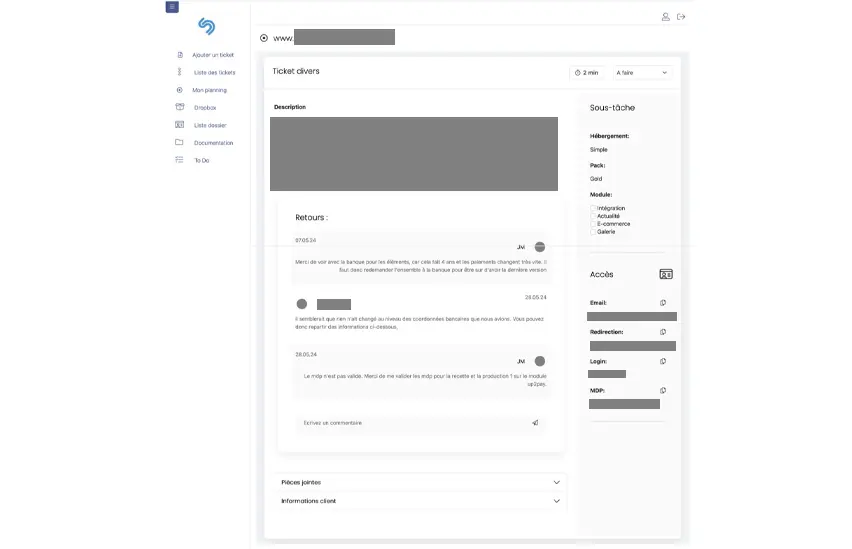Click the Pack value Gold
Image resolution: width=852 pixels, height=549 pixels.
[x=596, y=178]
